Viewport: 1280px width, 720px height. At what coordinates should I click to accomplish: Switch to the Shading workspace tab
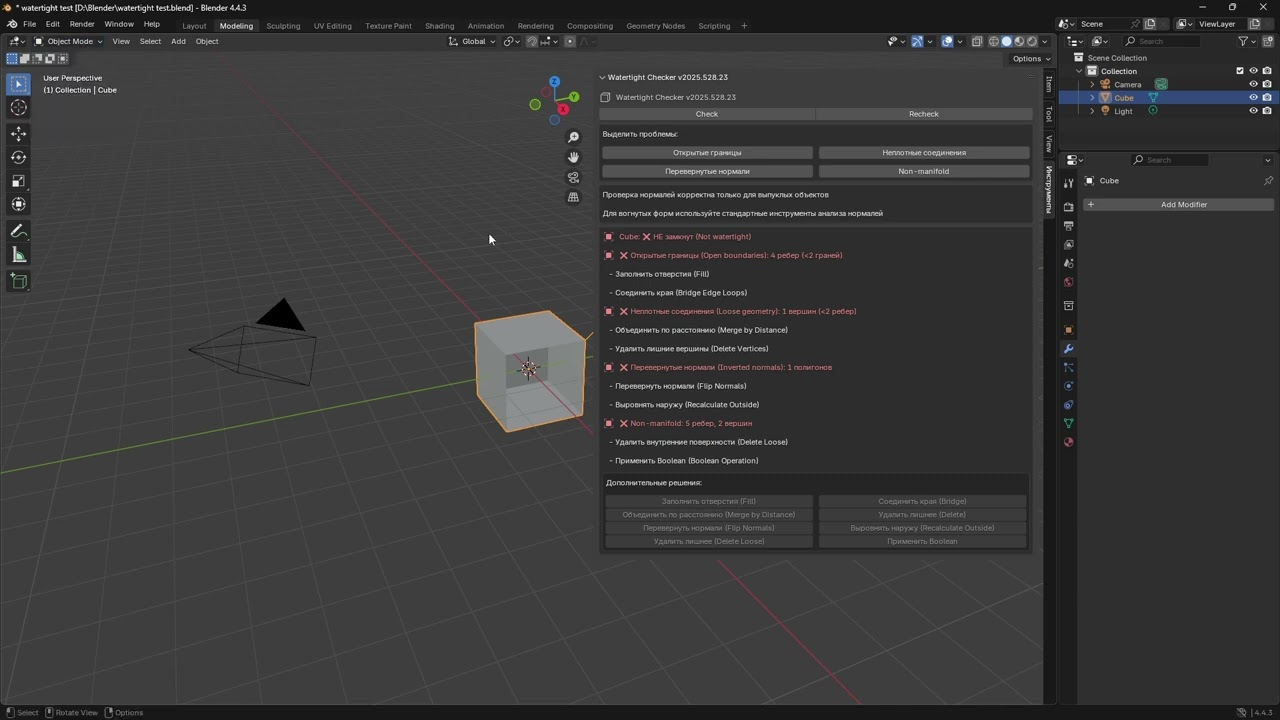click(x=439, y=26)
